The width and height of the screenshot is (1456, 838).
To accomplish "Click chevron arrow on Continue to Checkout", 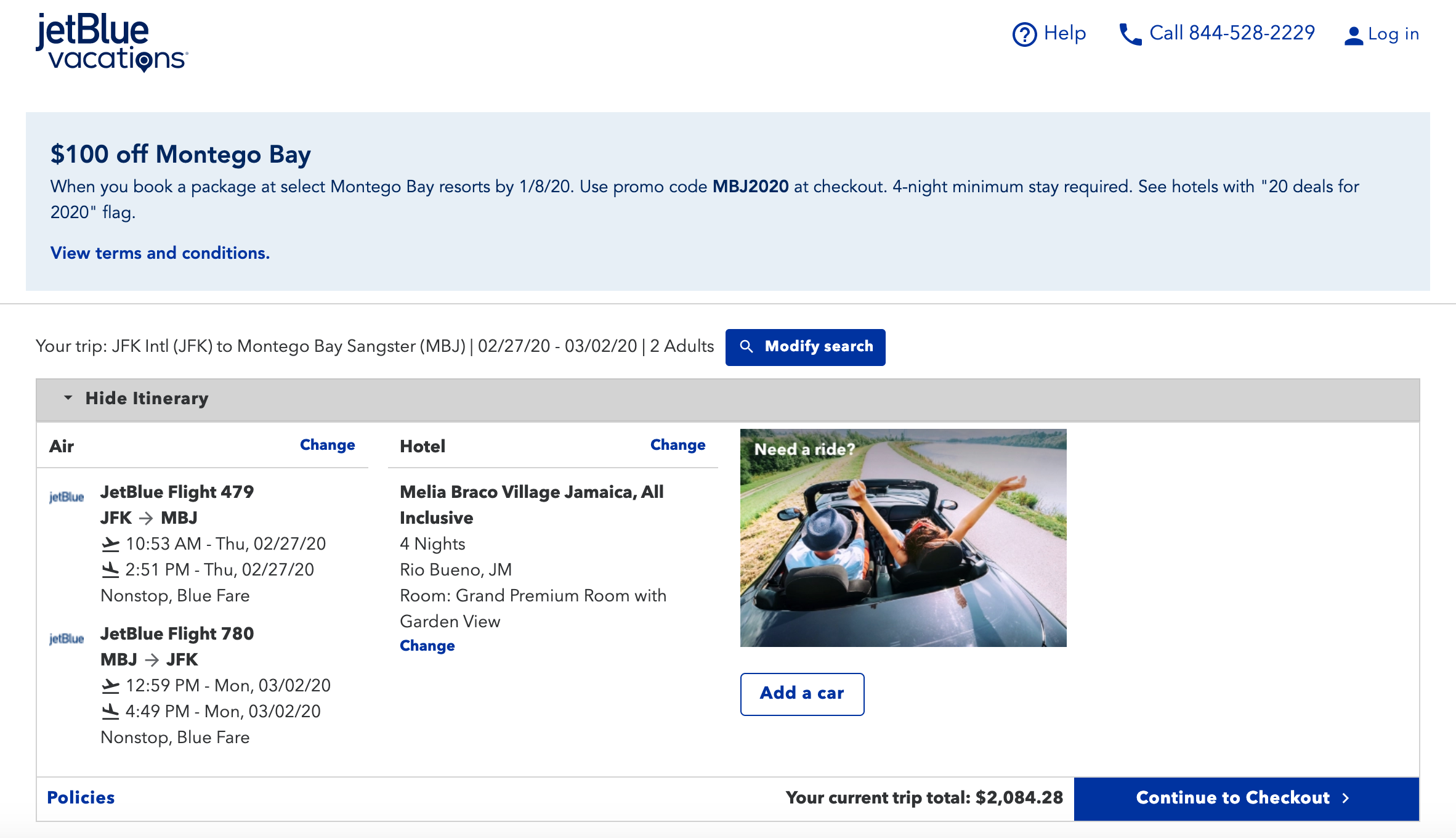I will coord(1346,798).
